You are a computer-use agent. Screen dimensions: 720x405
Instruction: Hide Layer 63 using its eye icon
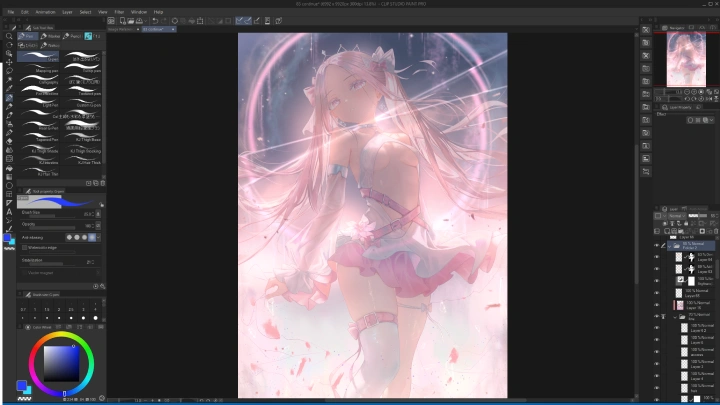[x=656, y=269]
